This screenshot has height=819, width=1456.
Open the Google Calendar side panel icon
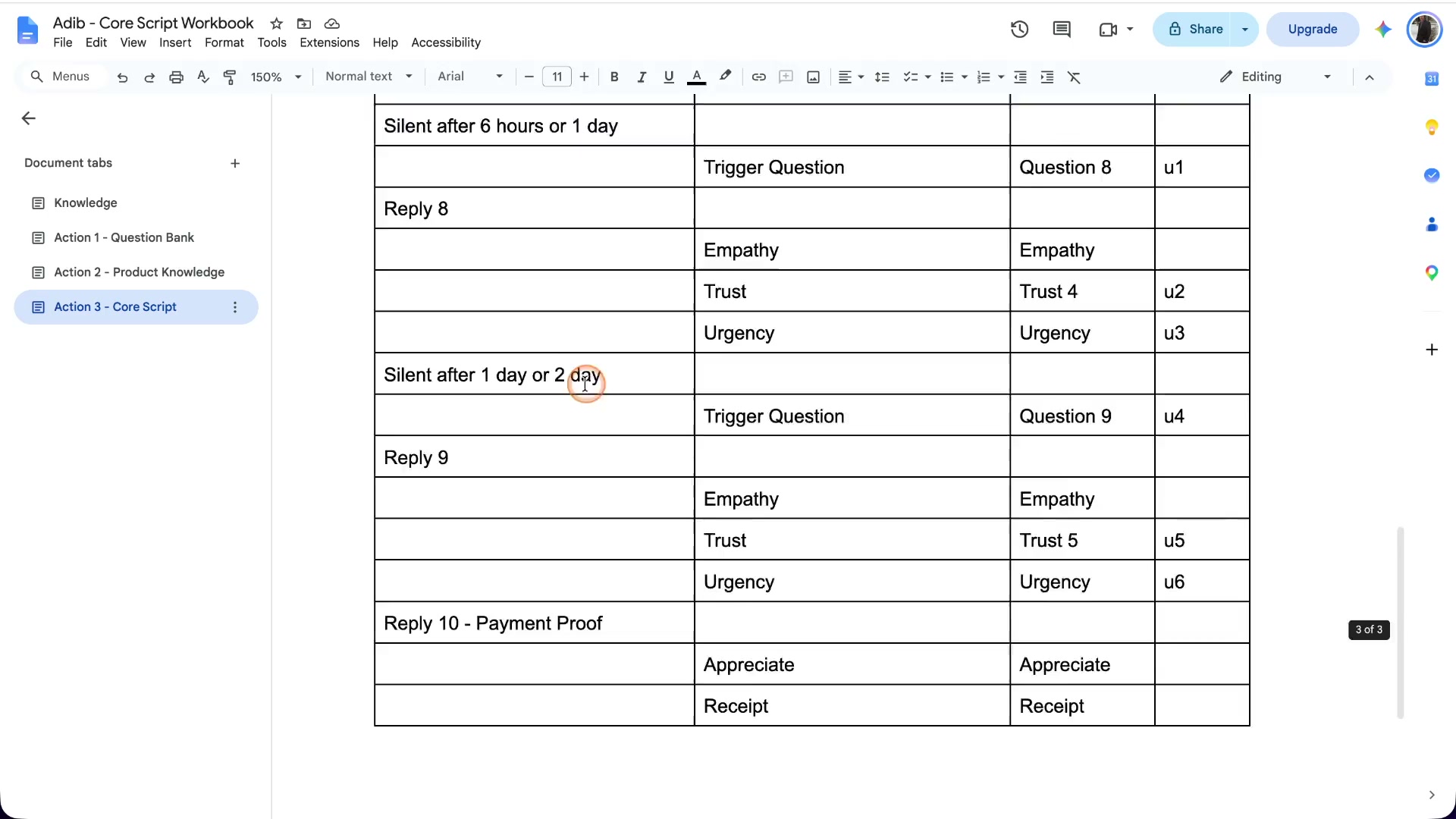[1432, 78]
